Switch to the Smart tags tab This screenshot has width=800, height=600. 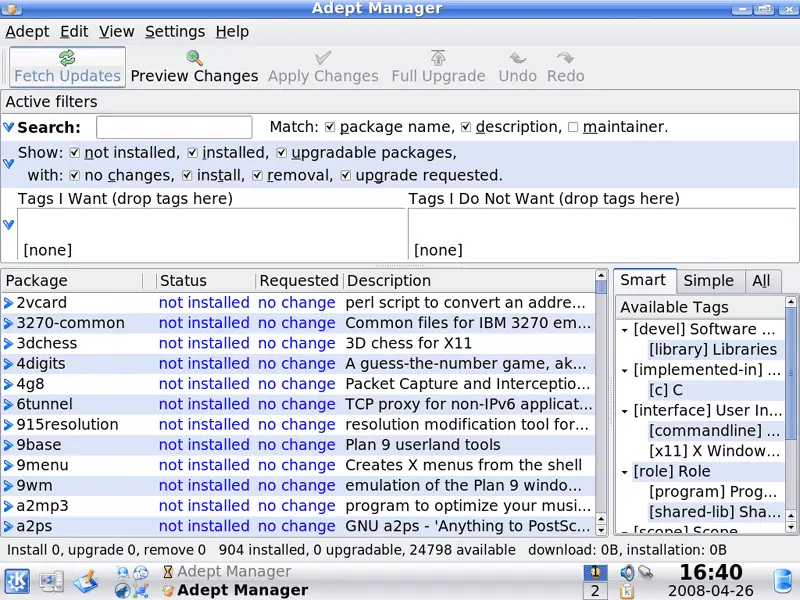[x=643, y=280]
